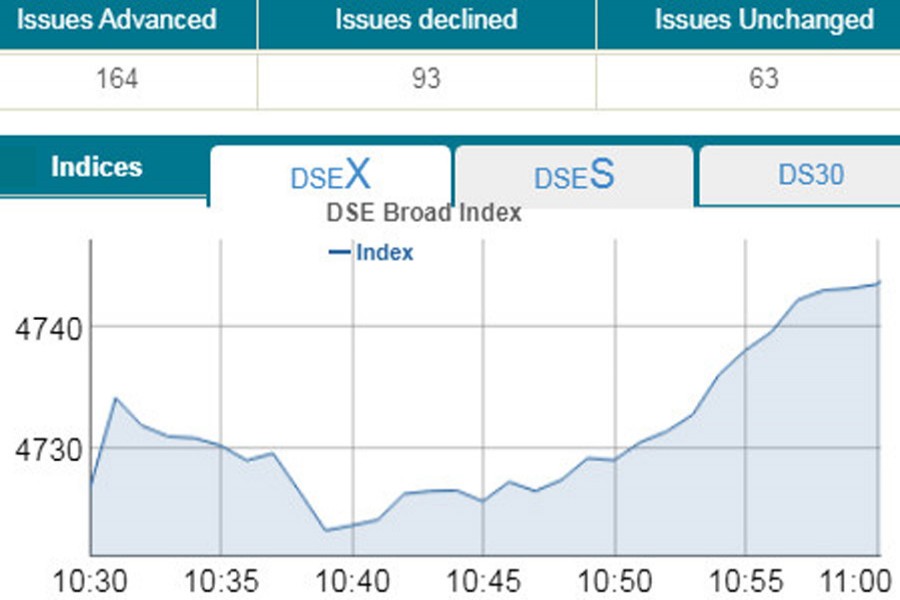Click the DSE Broad Index chart title
This screenshot has height=600, width=900.
coord(424,212)
